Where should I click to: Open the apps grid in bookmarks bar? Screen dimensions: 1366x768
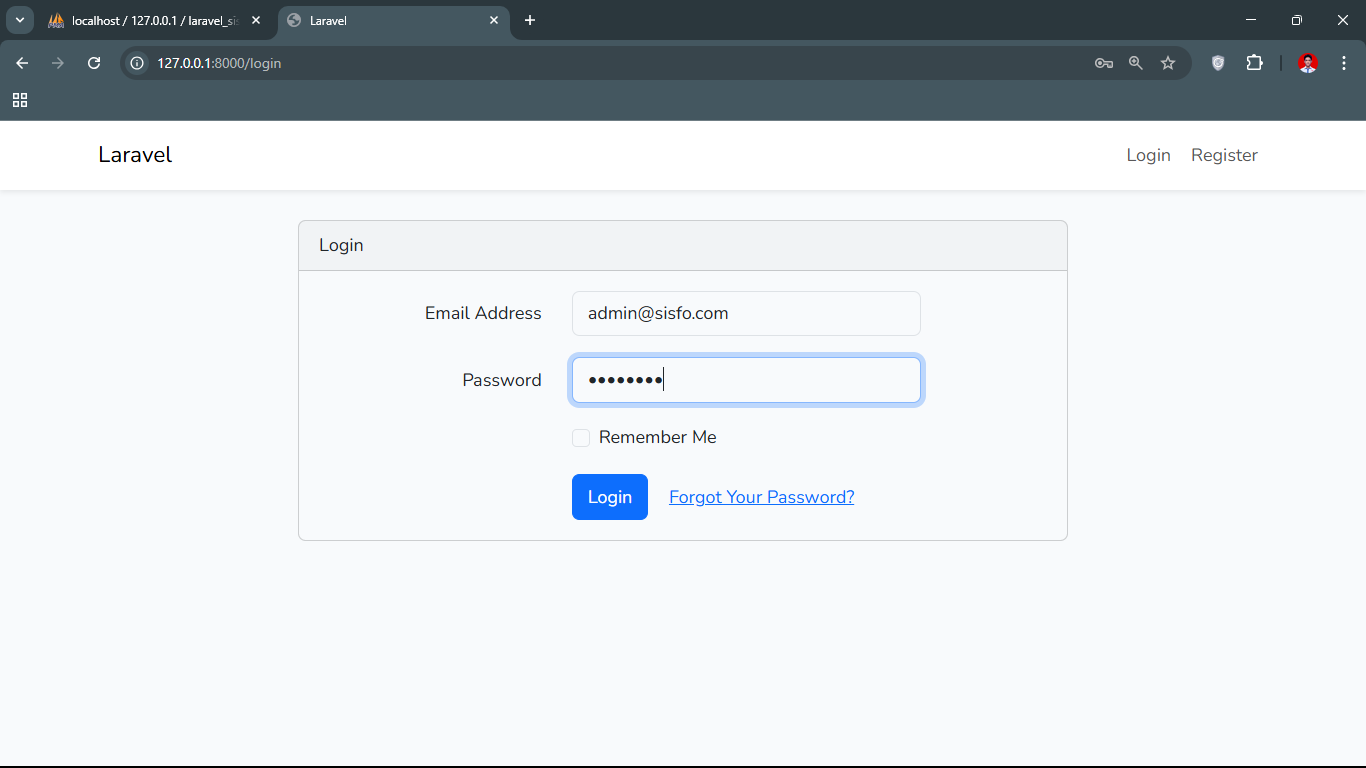coord(20,100)
